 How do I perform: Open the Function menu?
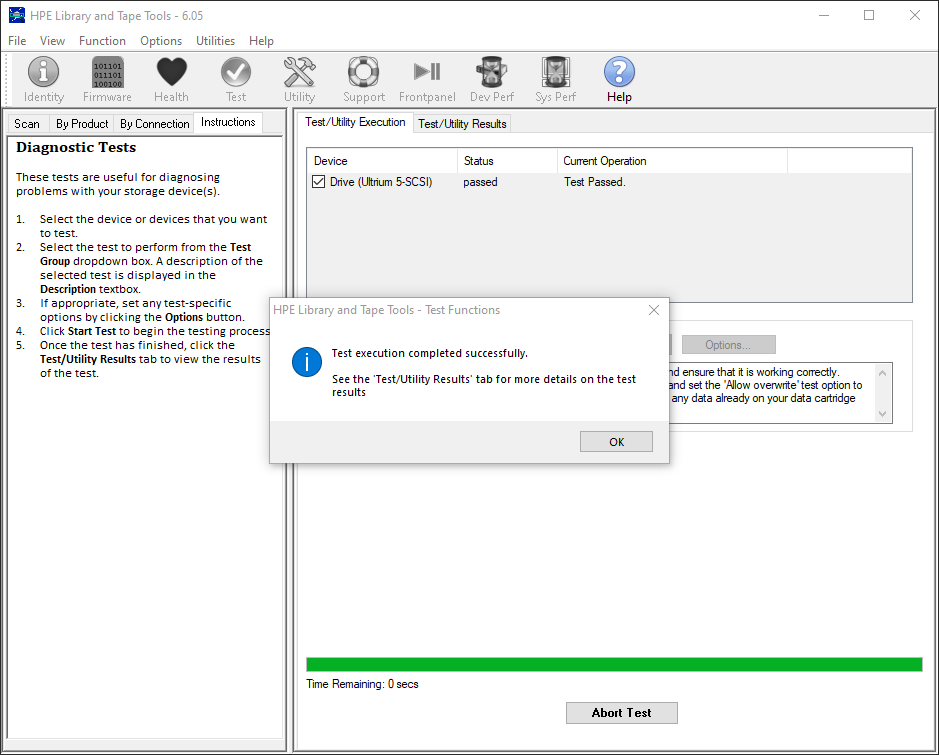pyautogui.click(x=102, y=41)
